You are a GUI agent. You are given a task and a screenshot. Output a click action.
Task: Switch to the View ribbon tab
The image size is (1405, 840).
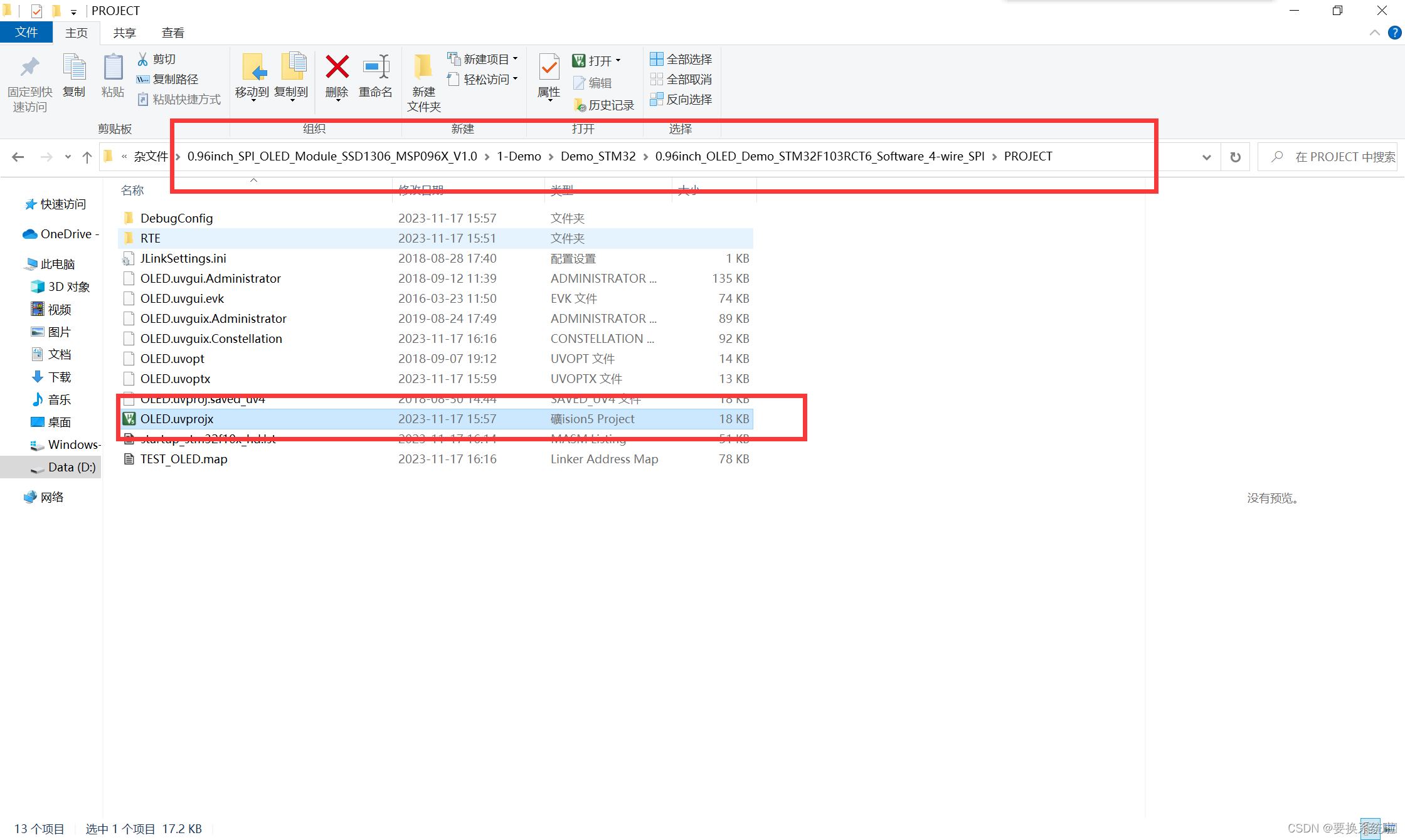172,33
